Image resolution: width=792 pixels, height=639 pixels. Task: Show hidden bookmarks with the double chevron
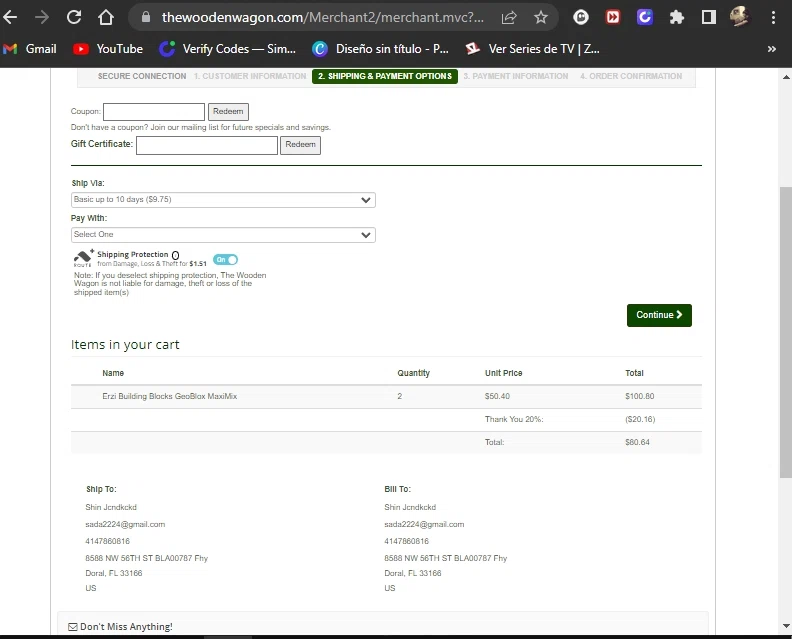click(x=771, y=49)
